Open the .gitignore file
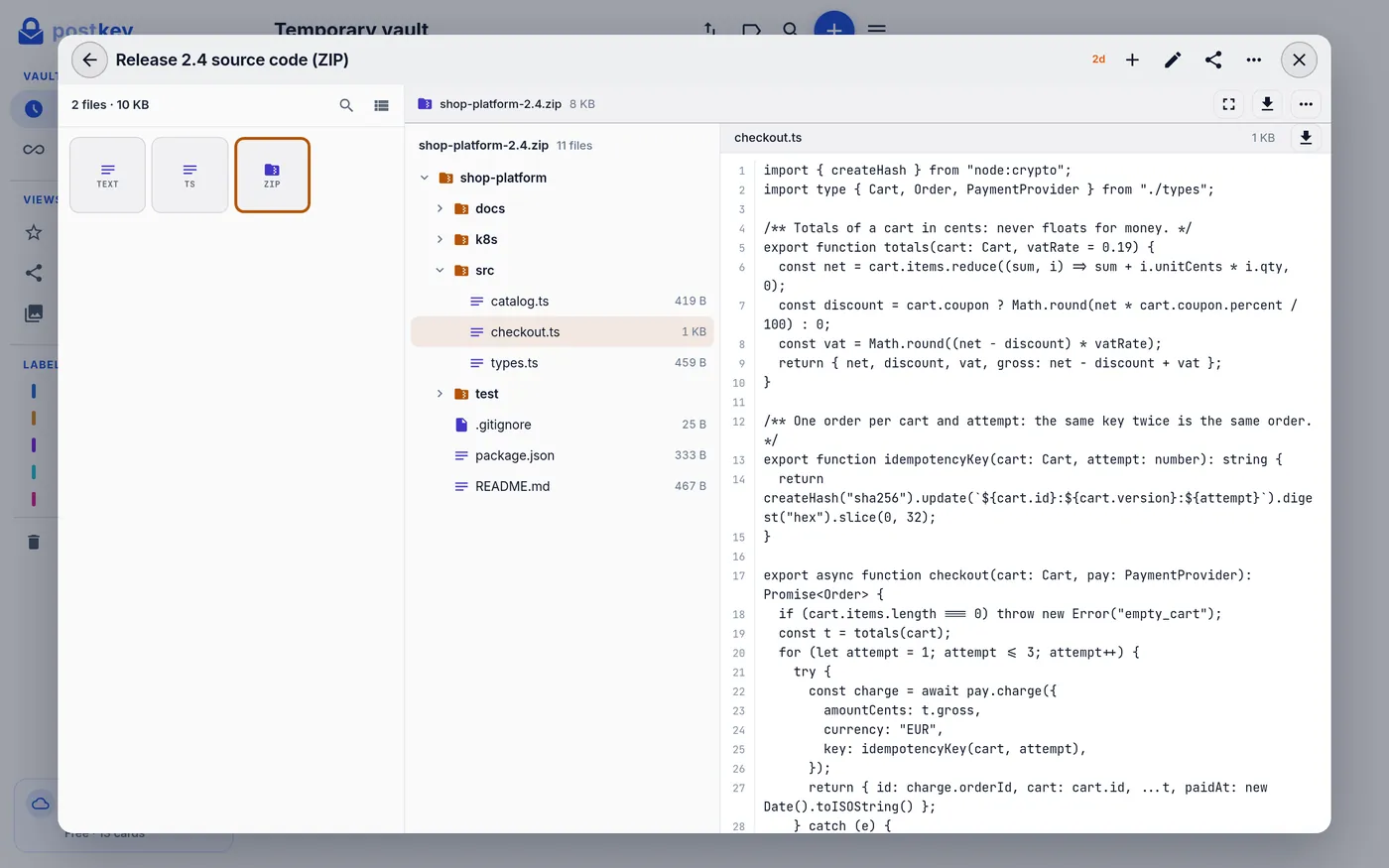This screenshot has height=868, width=1389. (563, 425)
